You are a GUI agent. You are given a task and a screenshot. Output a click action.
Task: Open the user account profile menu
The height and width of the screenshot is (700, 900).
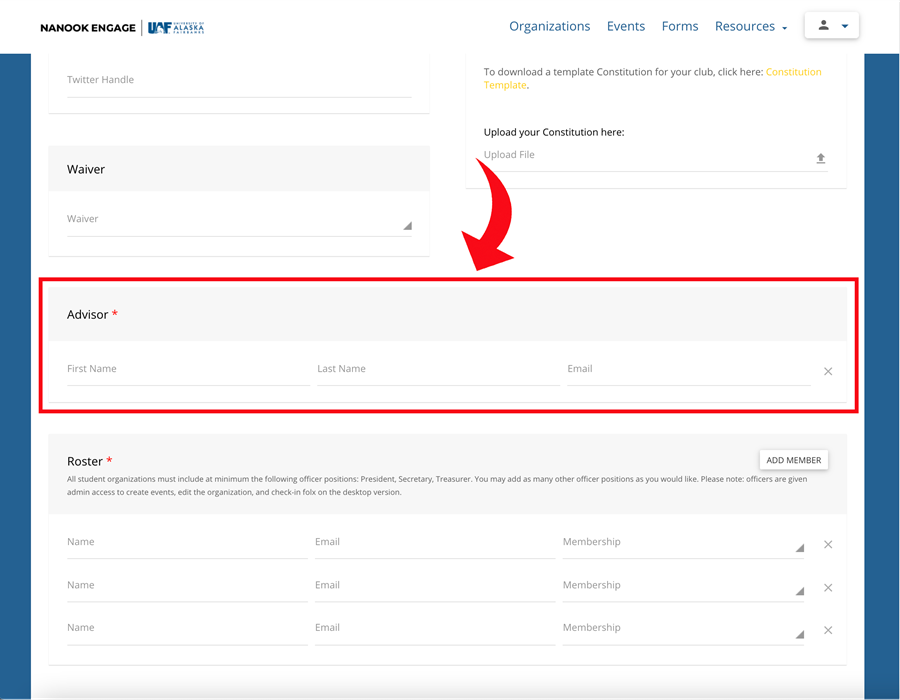831,26
